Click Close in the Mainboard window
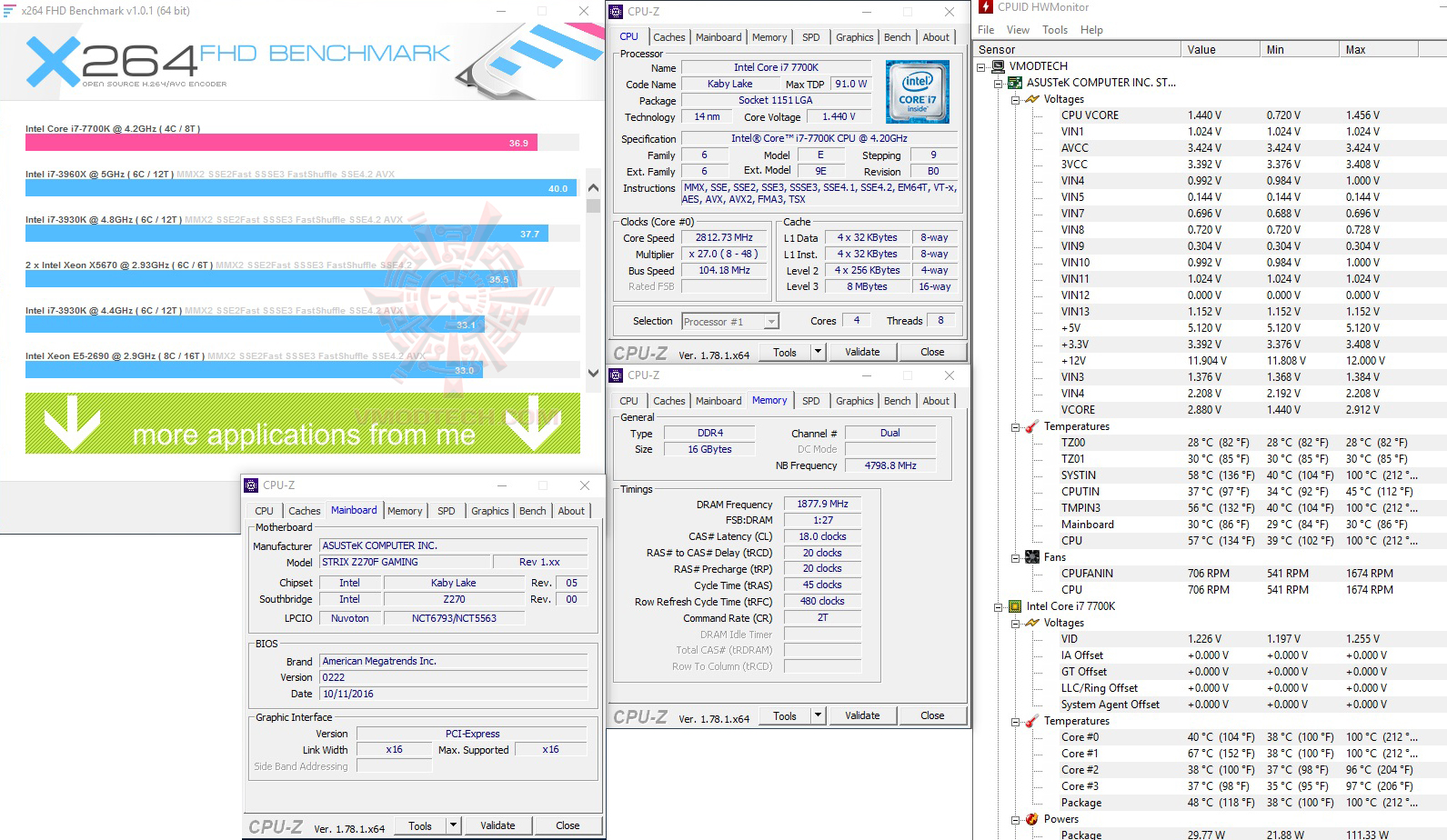The width and height of the screenshot is (1447, 840). coord(568,825)
